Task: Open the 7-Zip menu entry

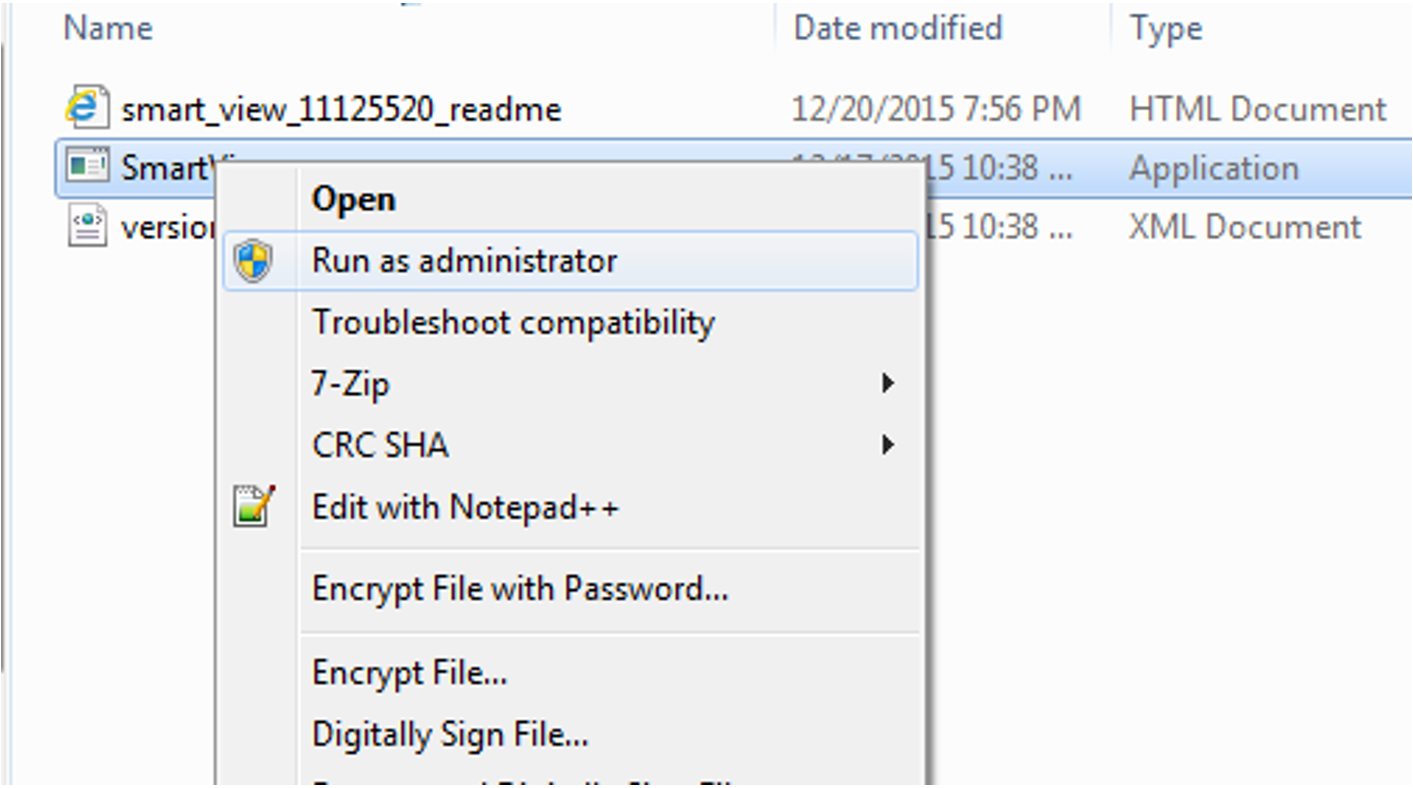Action: click(x=351, y=384)
